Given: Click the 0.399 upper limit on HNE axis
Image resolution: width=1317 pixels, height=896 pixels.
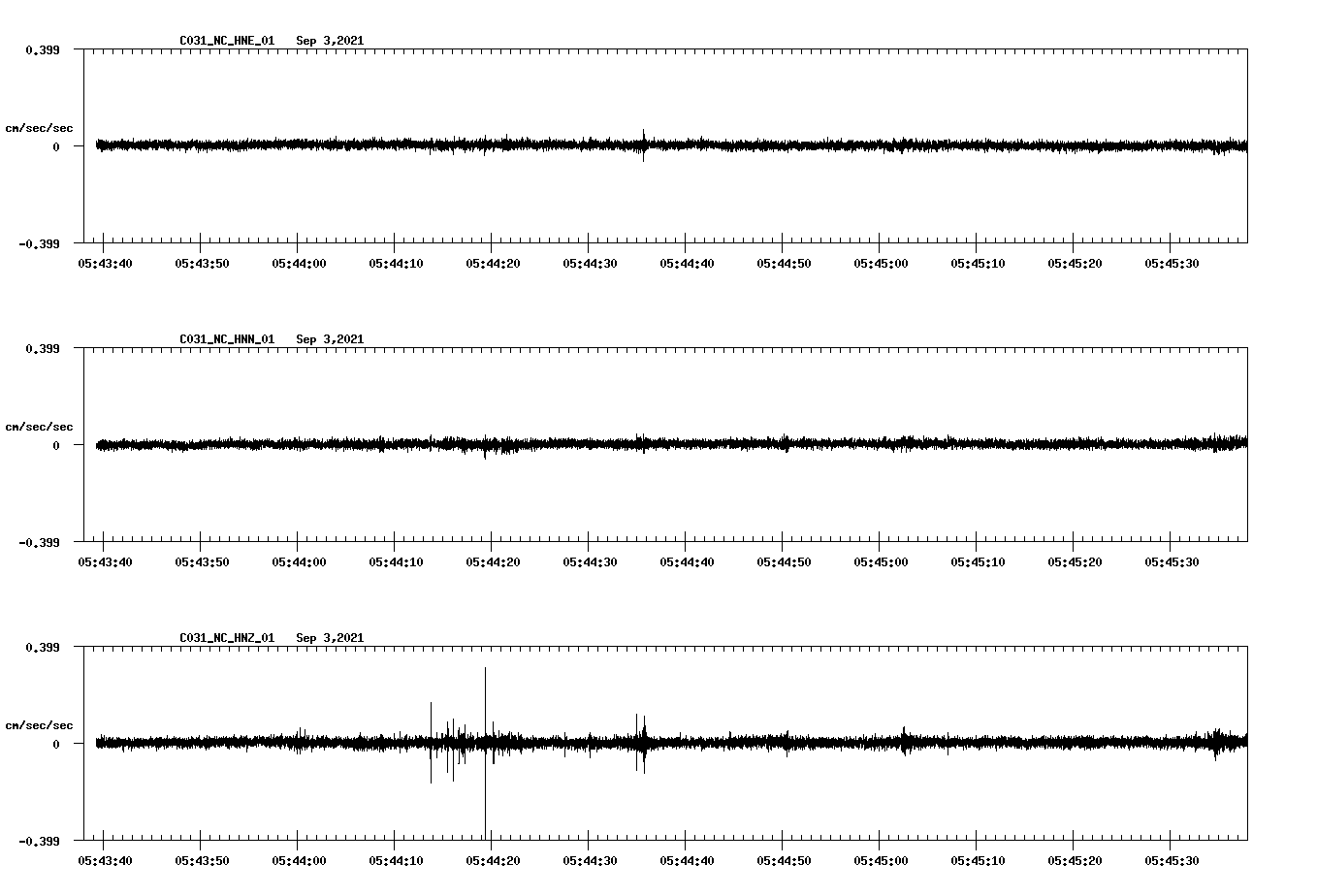Looking at the screenshot, I should pos(42,49).
